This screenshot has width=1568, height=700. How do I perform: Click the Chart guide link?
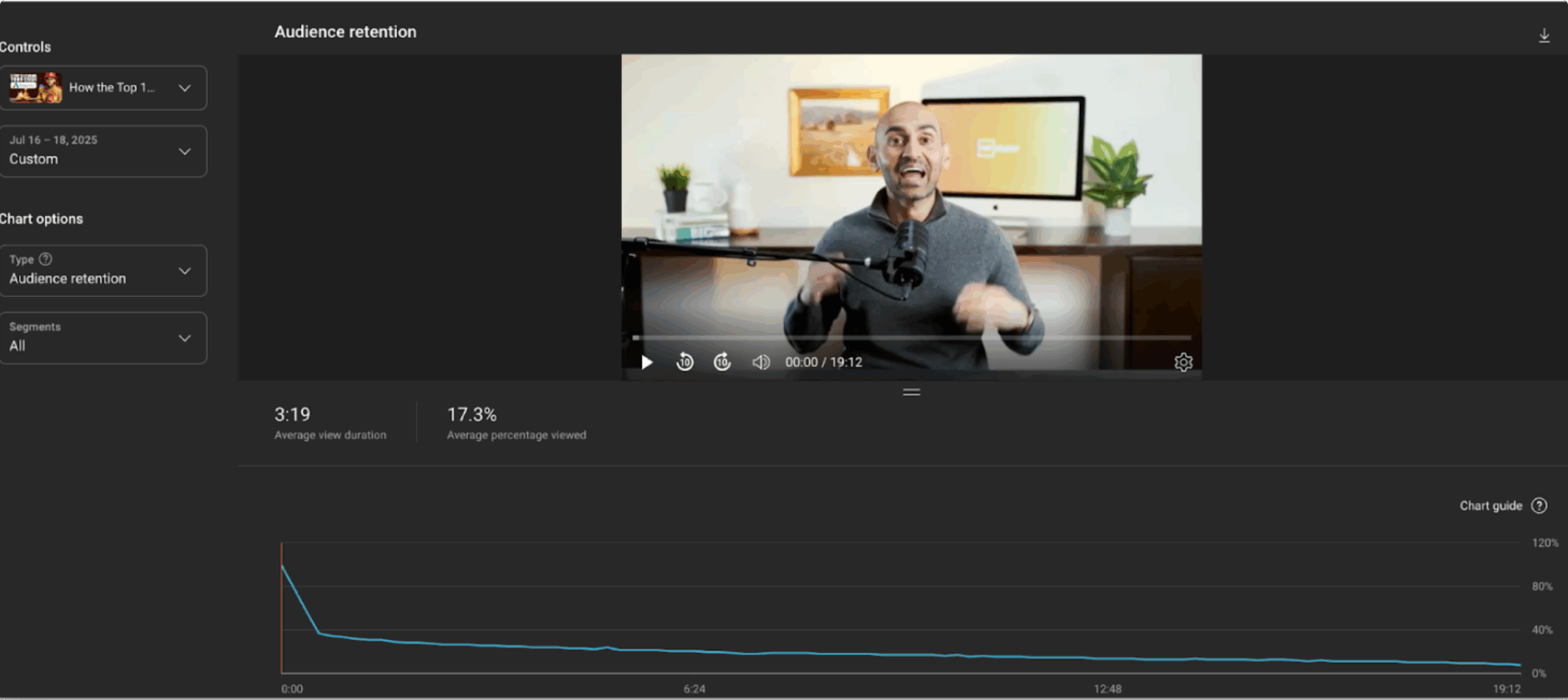coord(1490,506)
